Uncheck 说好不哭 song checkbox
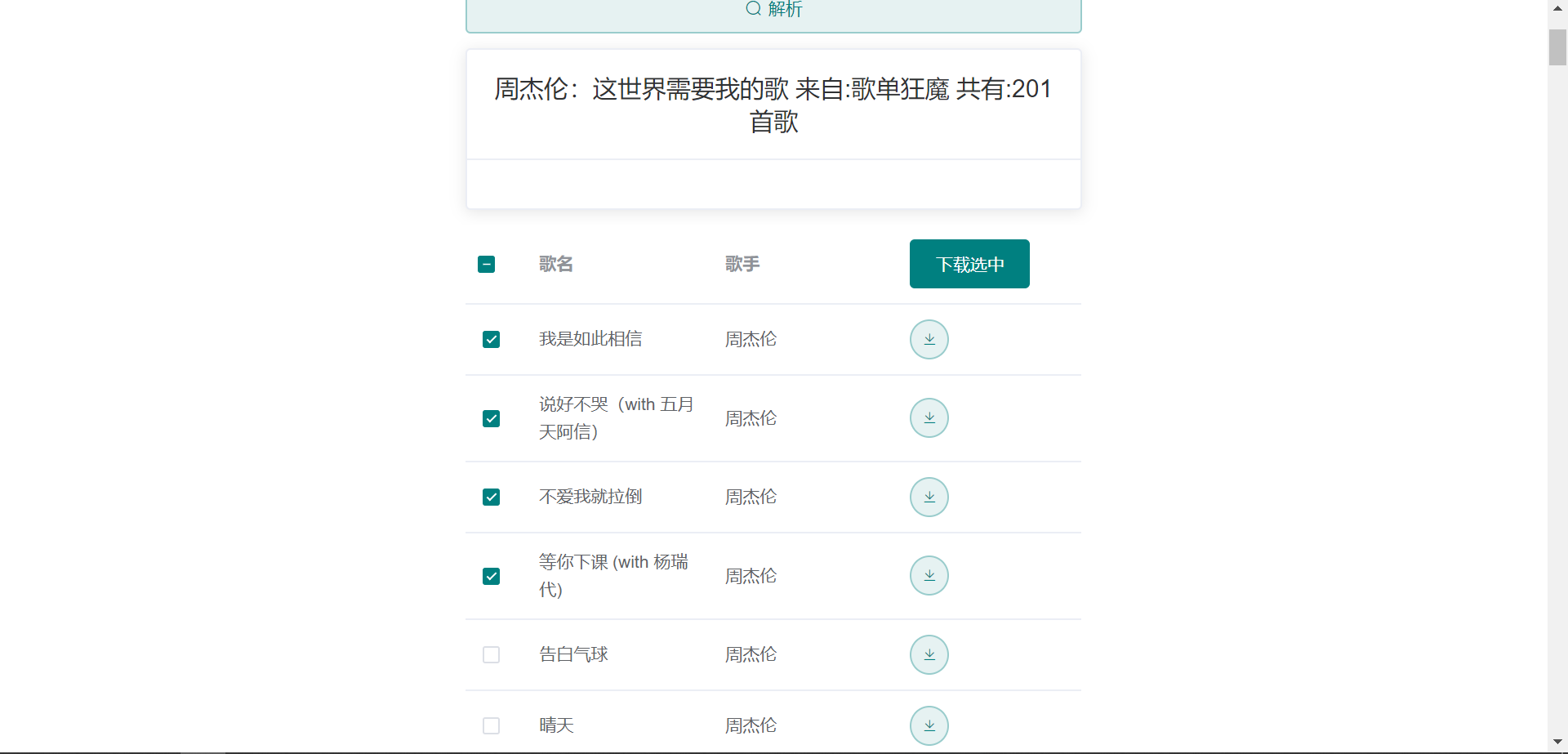The image size is (1568, 754). pyautogui.click(x=491, y=419)
